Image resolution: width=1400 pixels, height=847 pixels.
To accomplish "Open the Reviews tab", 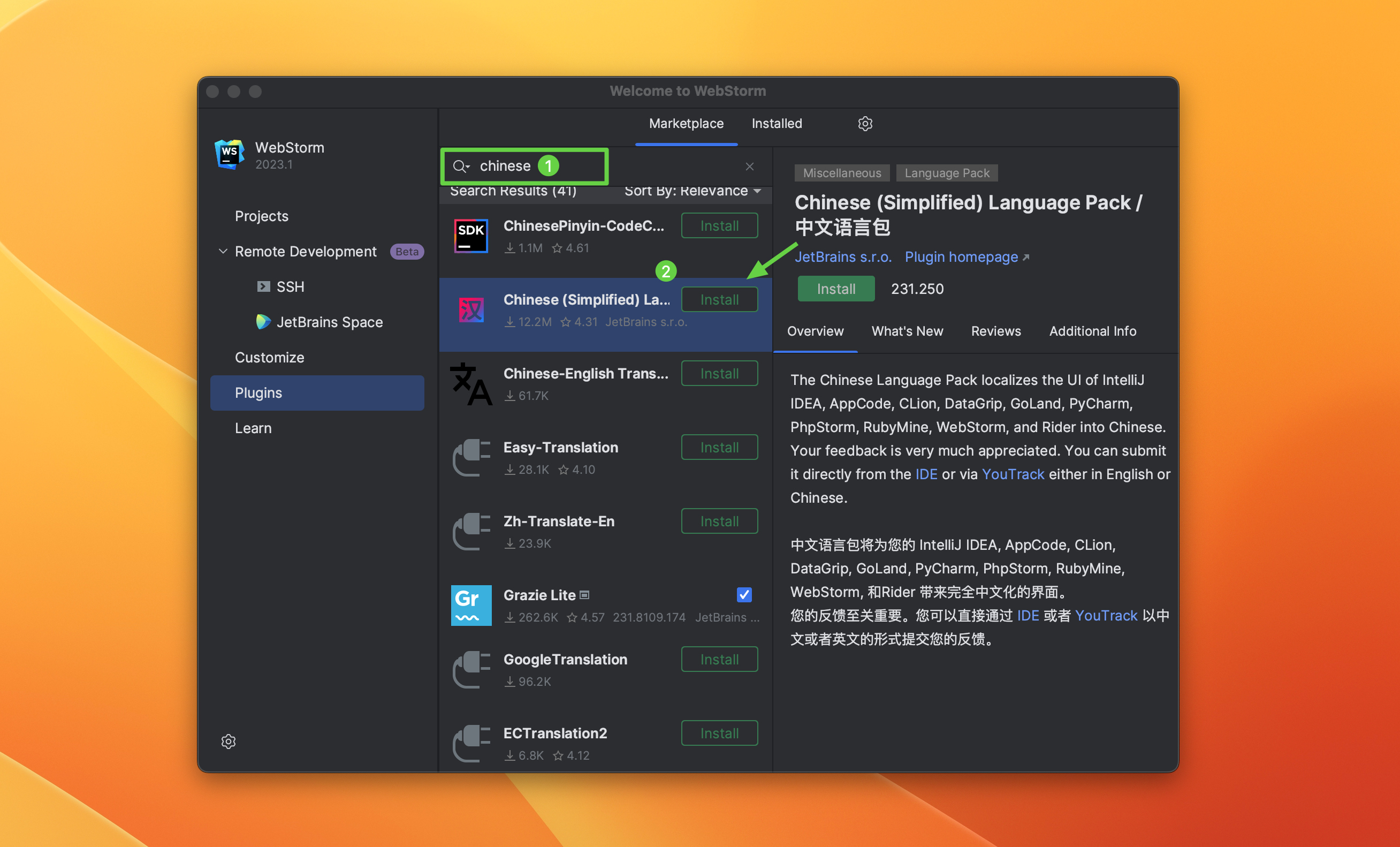I will [x=995, y=331].
